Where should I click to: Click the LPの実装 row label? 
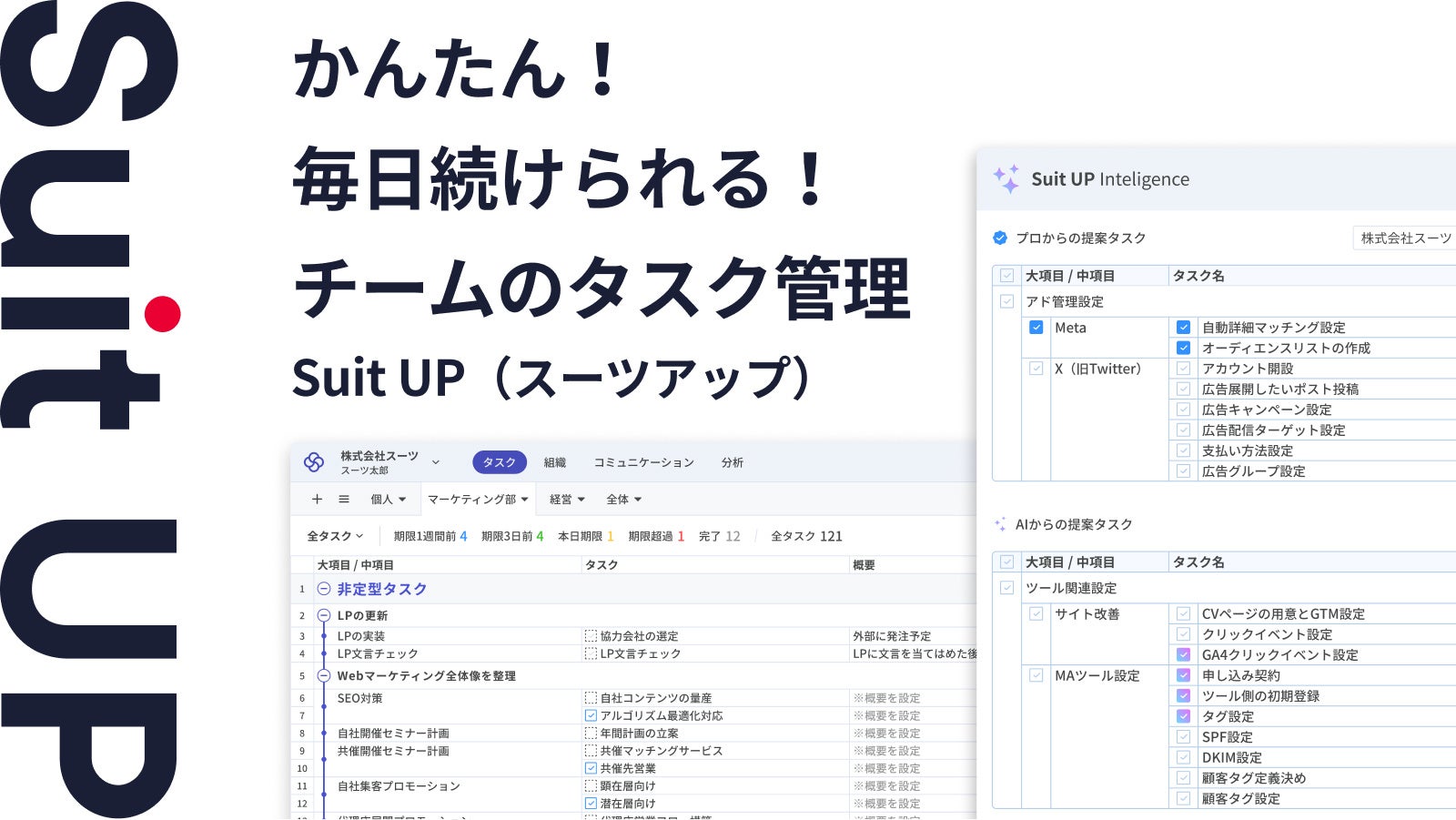coord(361,636)
